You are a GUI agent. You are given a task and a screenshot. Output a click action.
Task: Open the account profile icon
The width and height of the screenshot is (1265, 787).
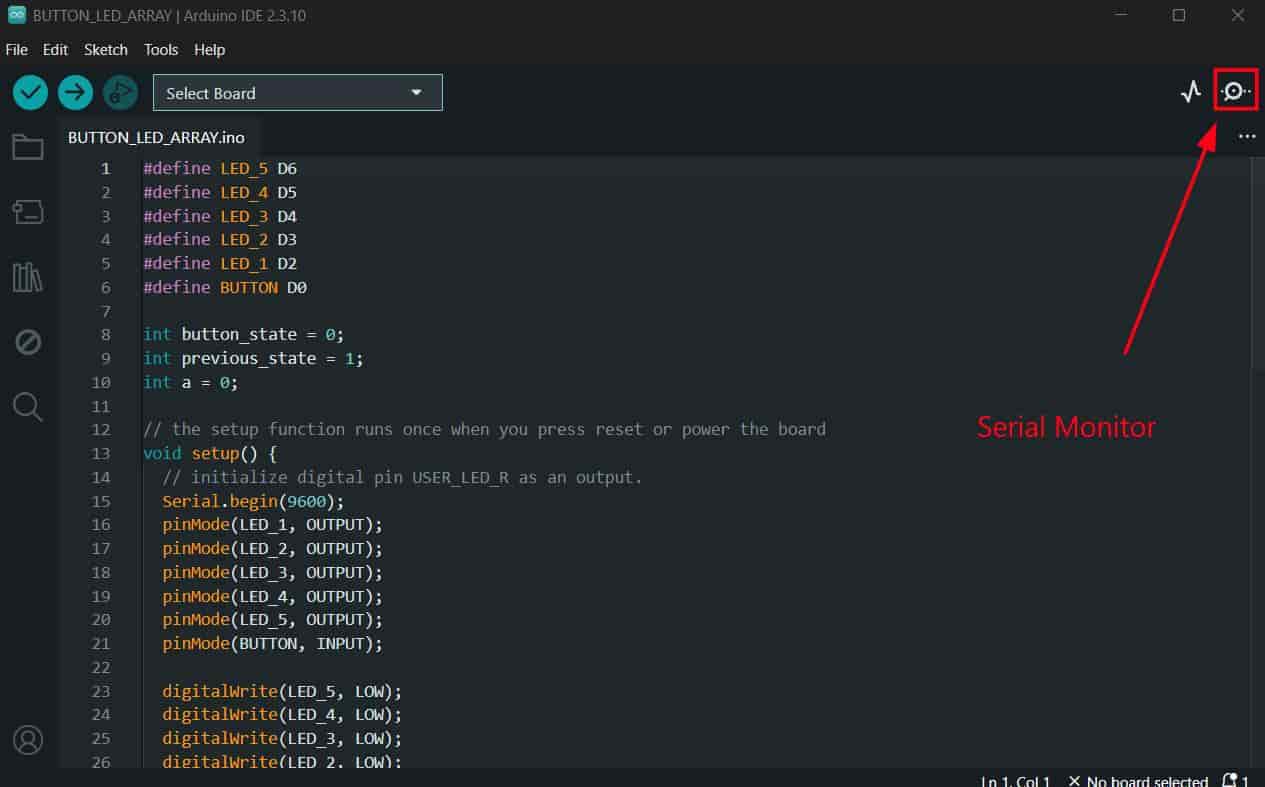[28, 740]
